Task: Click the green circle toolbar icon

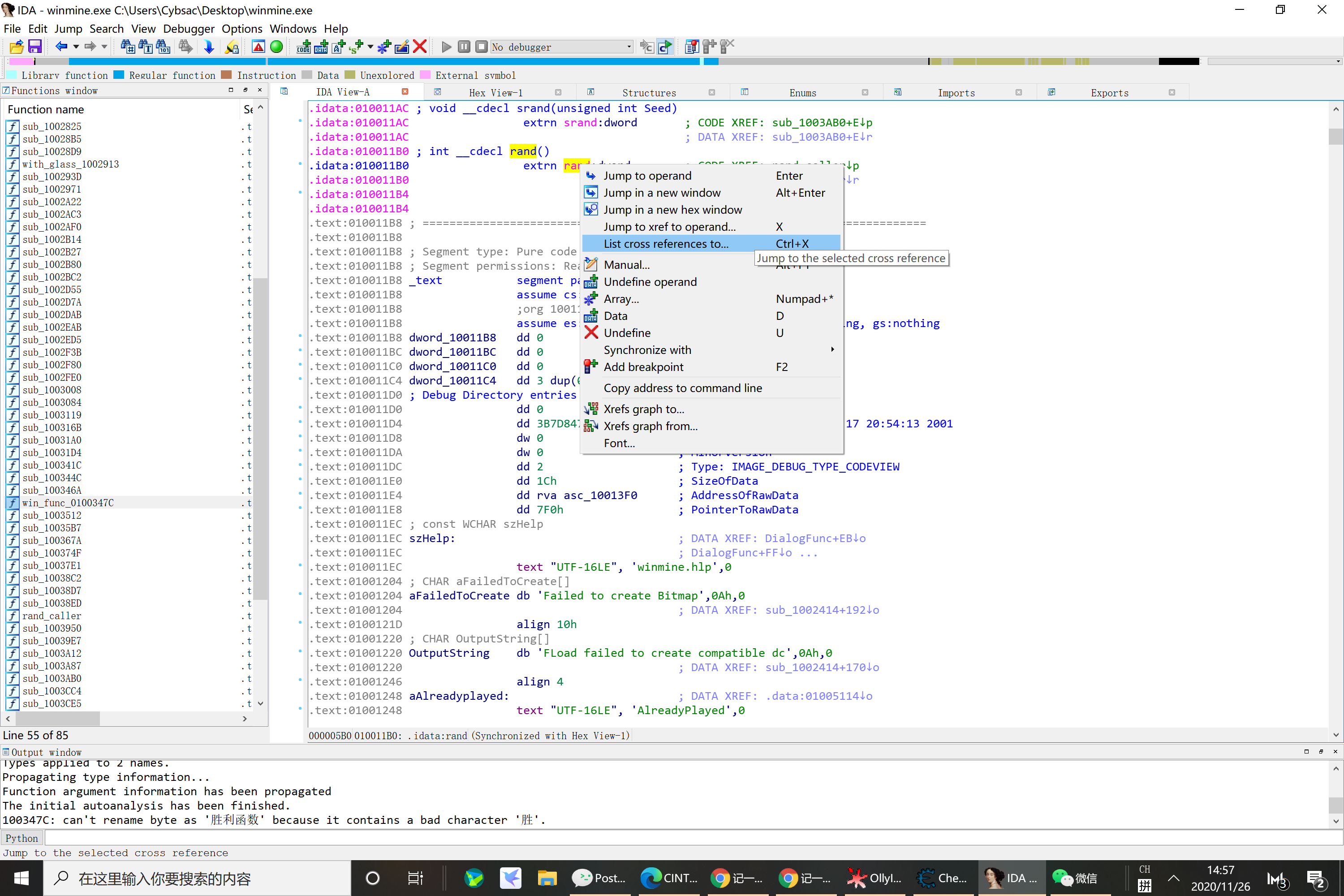Action: [276, 47]
